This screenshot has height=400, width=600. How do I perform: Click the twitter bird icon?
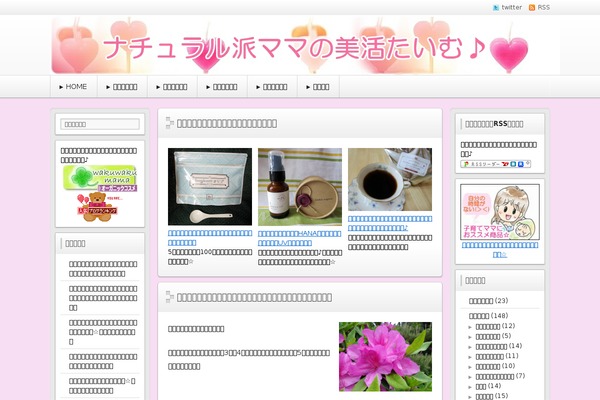[x=496, y=8]
